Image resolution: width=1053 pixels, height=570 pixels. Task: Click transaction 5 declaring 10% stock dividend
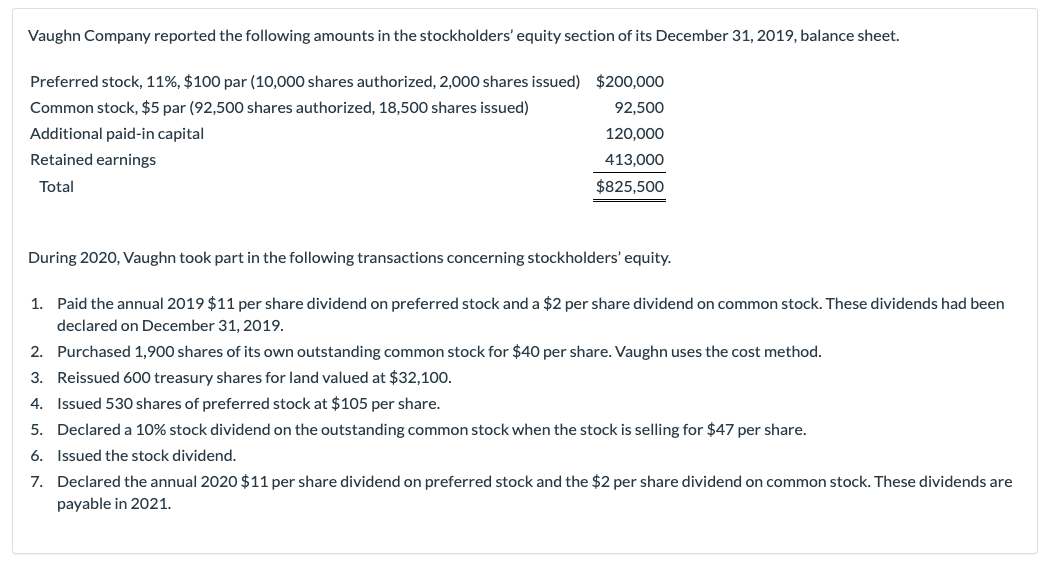(x=431, y=429)
